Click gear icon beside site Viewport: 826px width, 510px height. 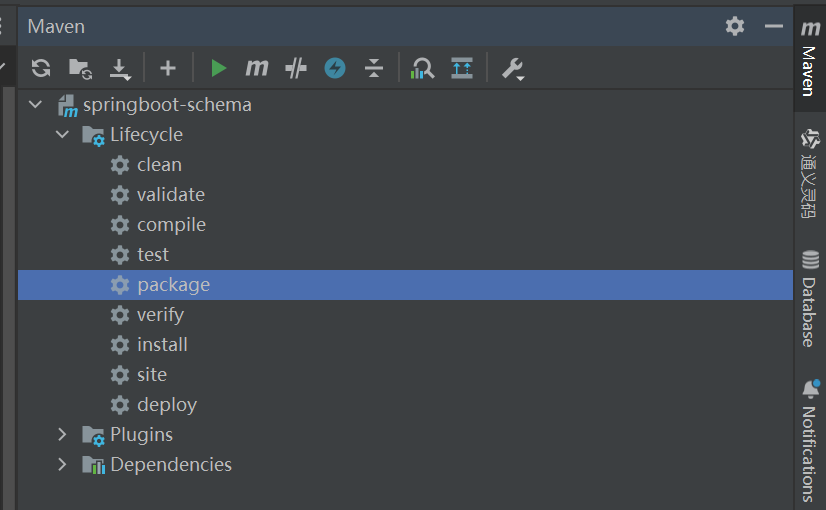(120, 375)
